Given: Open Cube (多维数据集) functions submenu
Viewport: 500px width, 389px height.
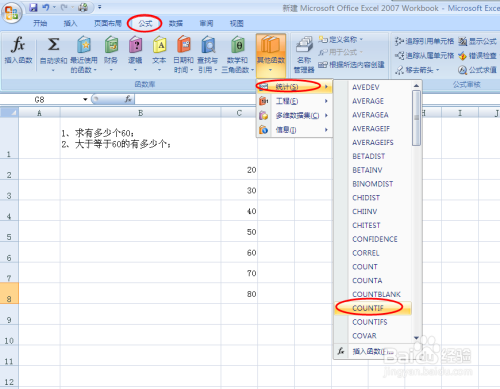Looking at the screenshot, I should coord(295,115).
